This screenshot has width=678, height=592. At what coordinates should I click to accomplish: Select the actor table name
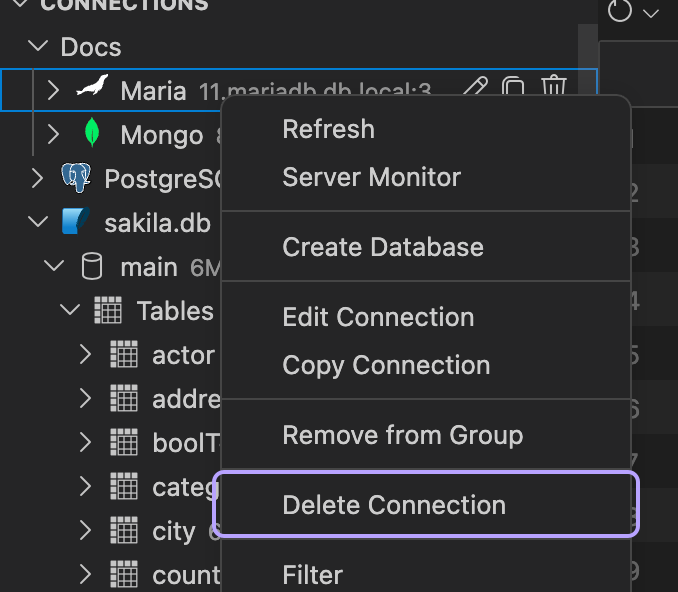click(x=183, y=355)
